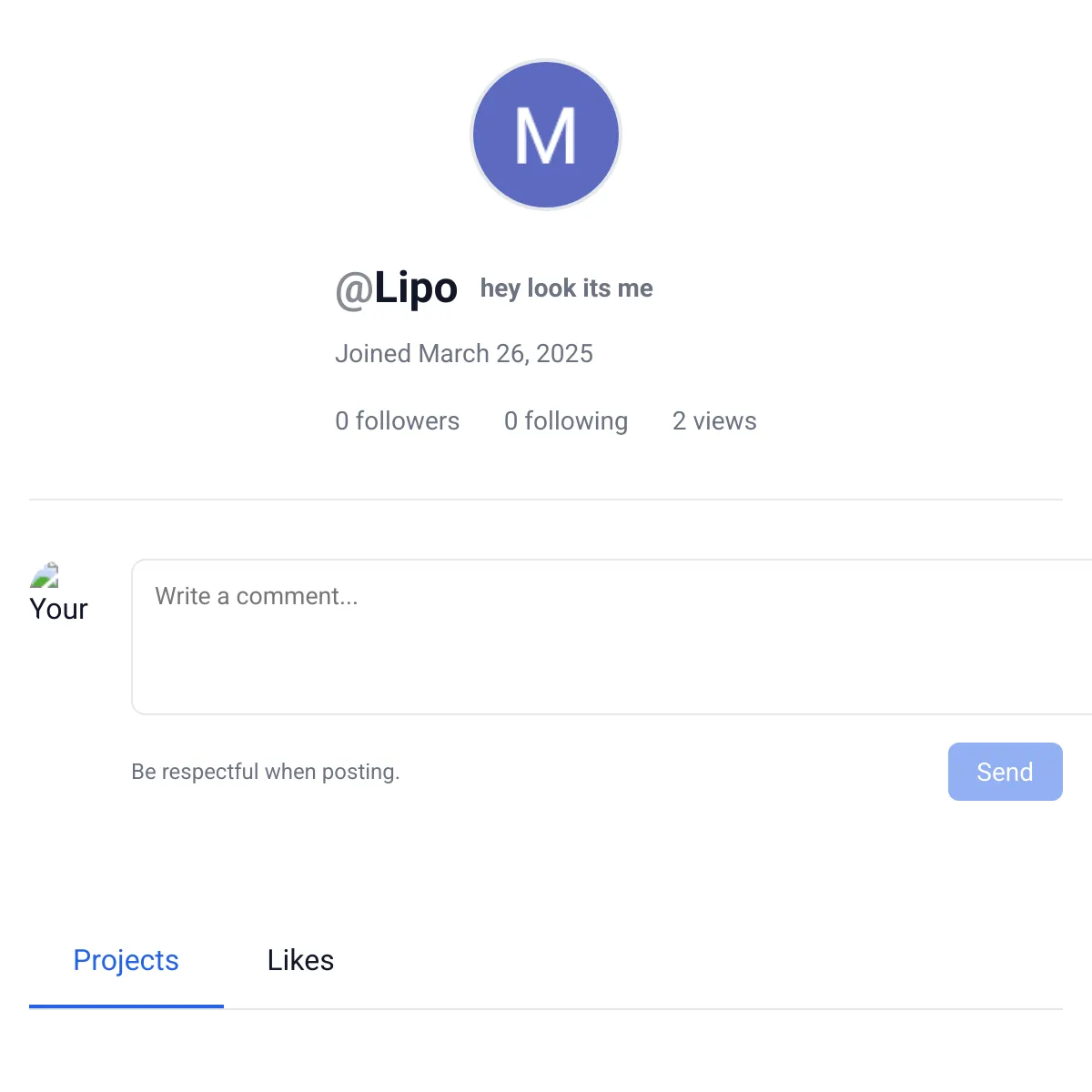This screenshot has width=1092, height=1092.
Task: Click the @Lipo username
Action: pyautogui.click(x=398, y=288)
